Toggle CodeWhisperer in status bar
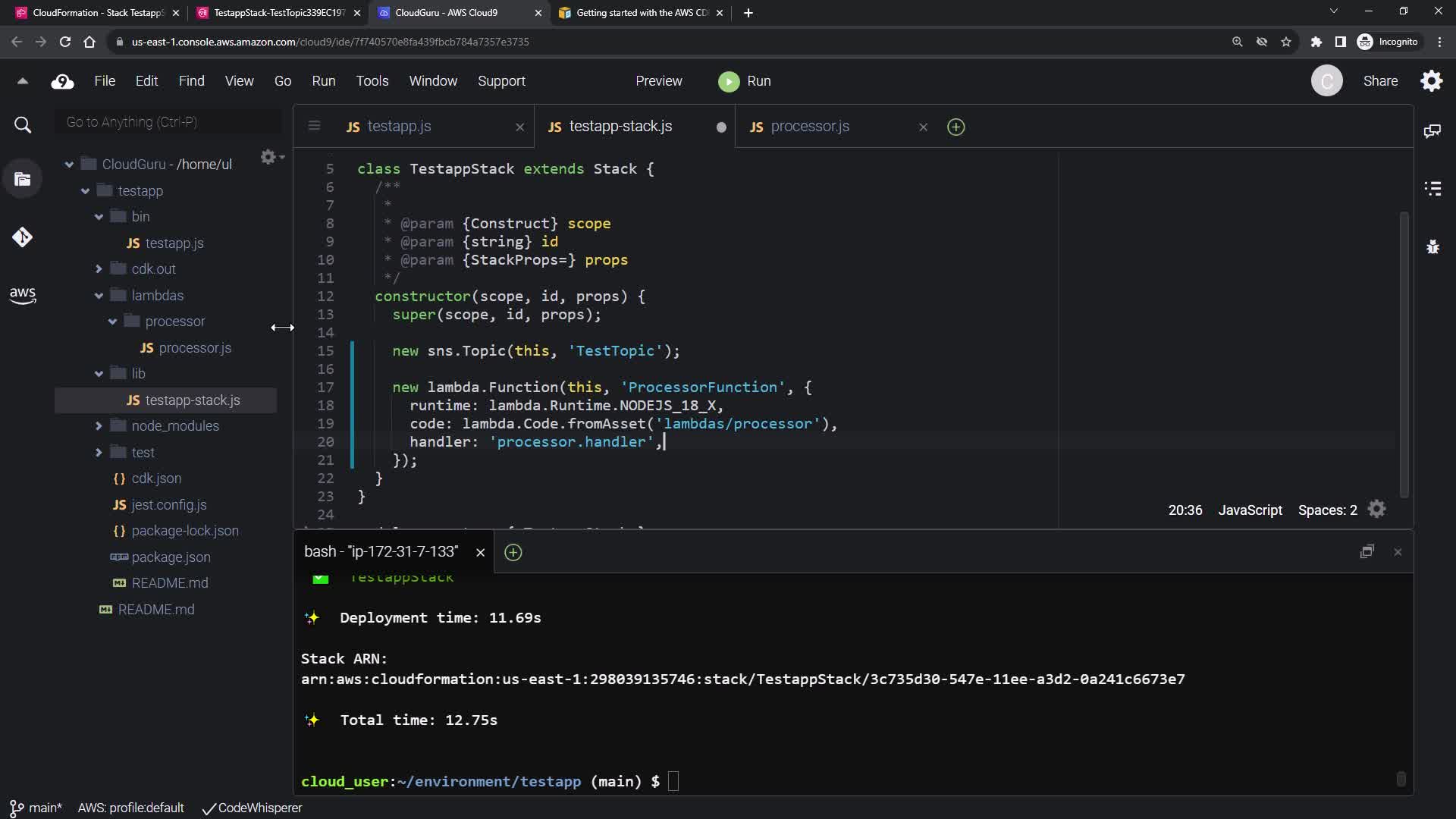The image size is (1456, 819). coord(253,808)
